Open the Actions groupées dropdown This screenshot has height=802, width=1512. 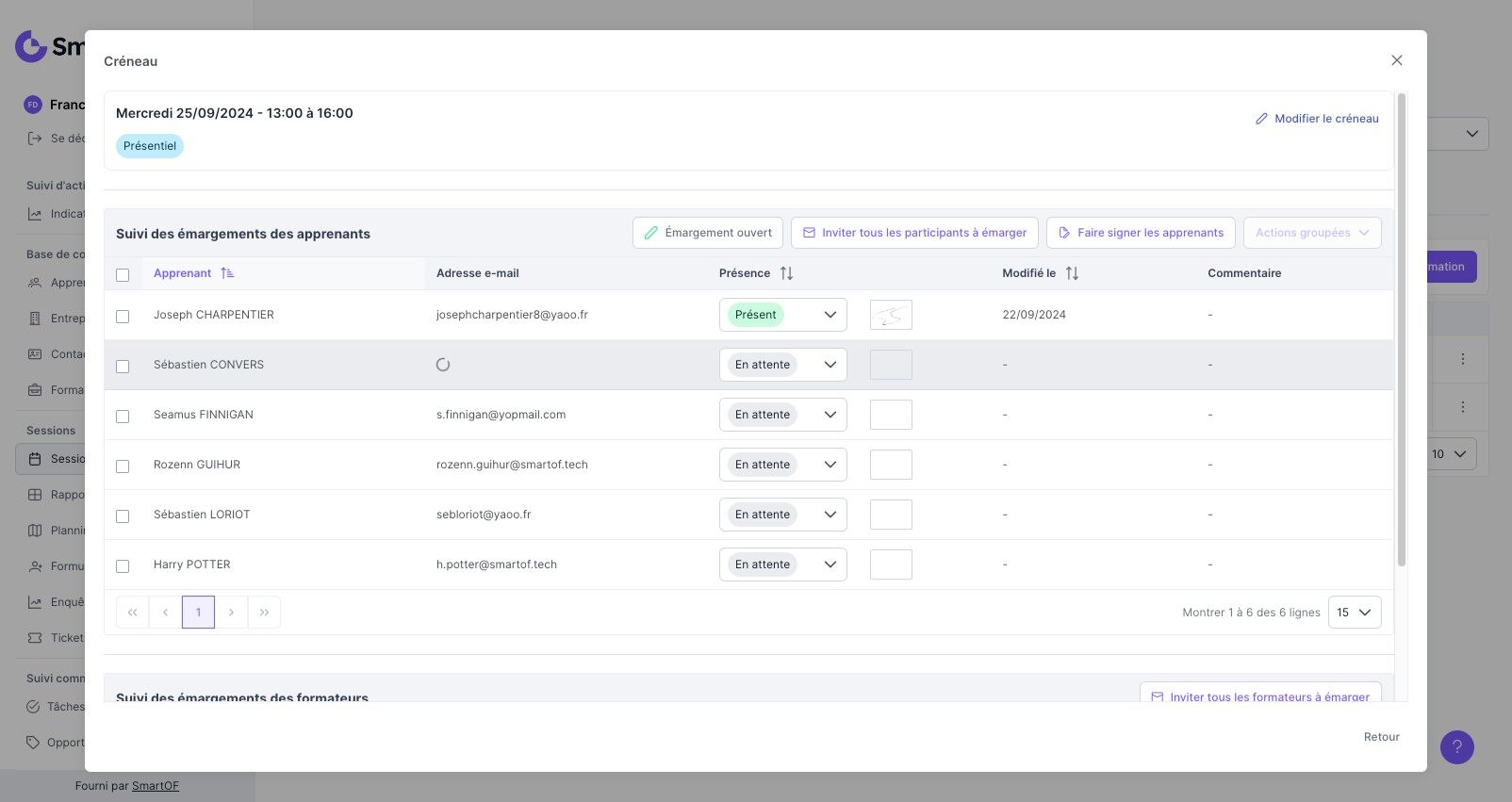tap(1312, 233)
